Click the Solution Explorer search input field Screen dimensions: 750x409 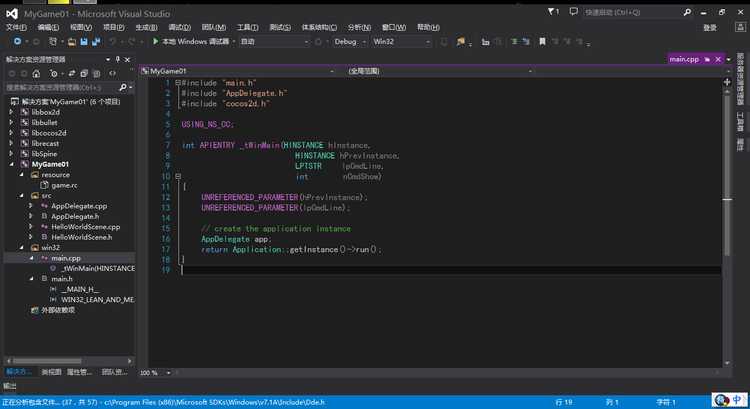pyautogui.click(x=61, y=88)
